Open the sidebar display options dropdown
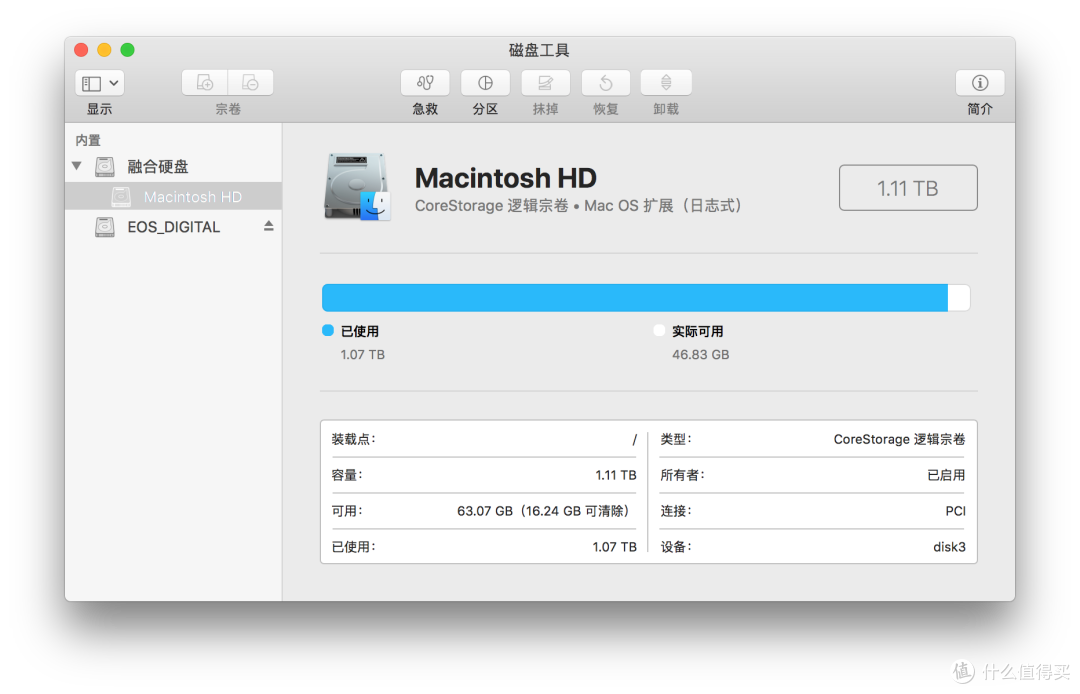Image resolution: width=1080 pixels, height=694 pixels. coord(99,83)
